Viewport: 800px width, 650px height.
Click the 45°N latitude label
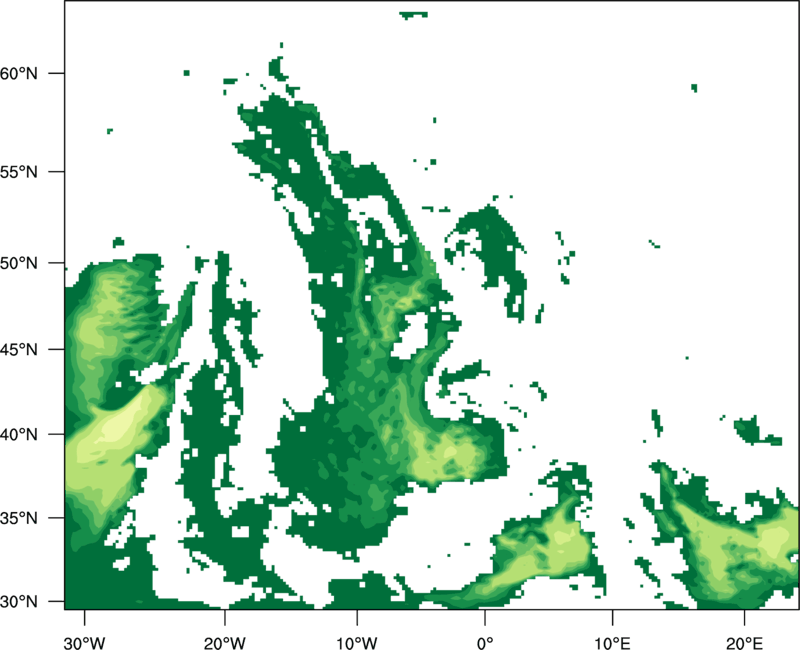pyautogui.click(x=18, y=349)
